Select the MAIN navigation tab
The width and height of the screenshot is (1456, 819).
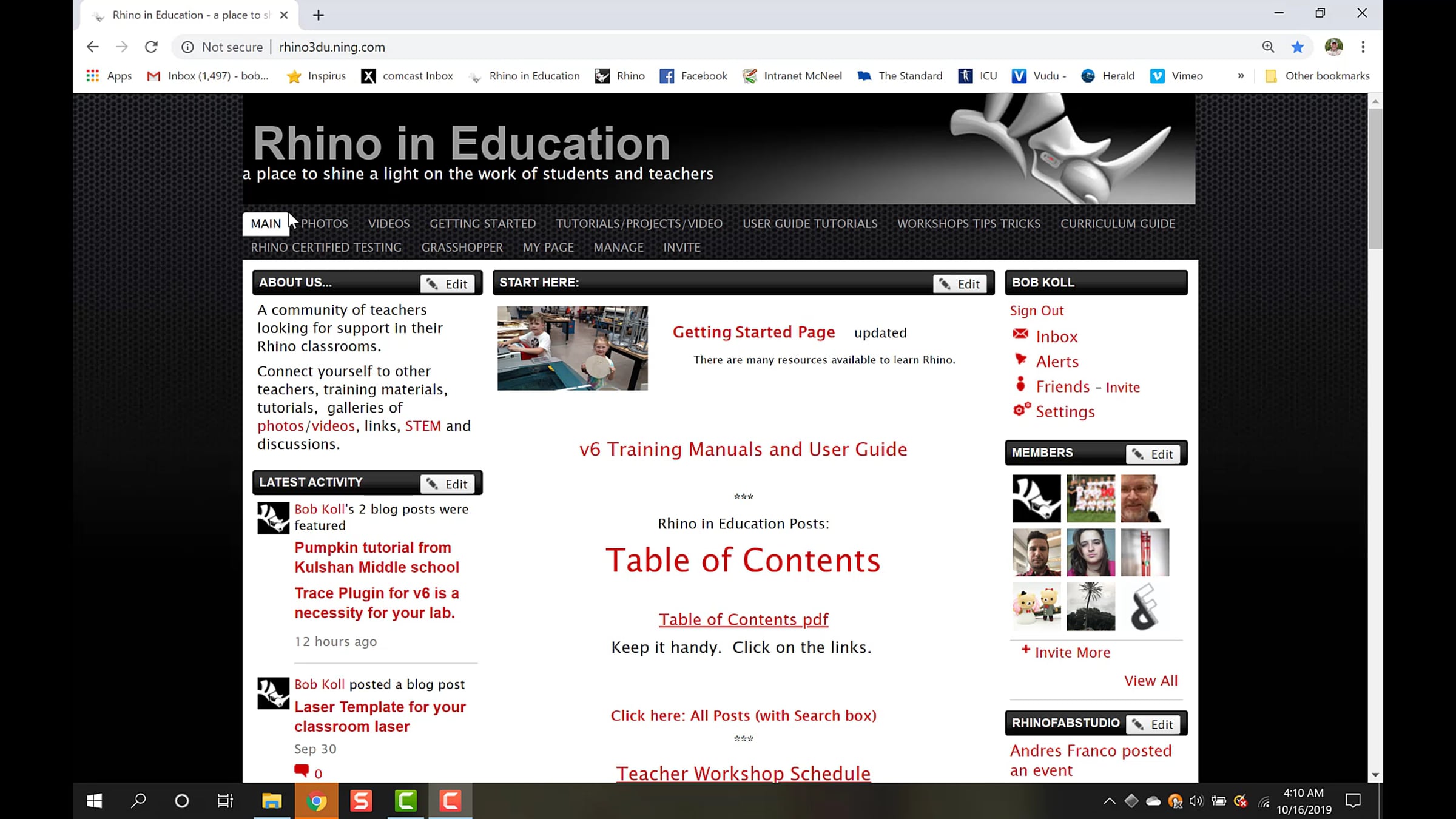pyautogui.click(x=266, y=224)
